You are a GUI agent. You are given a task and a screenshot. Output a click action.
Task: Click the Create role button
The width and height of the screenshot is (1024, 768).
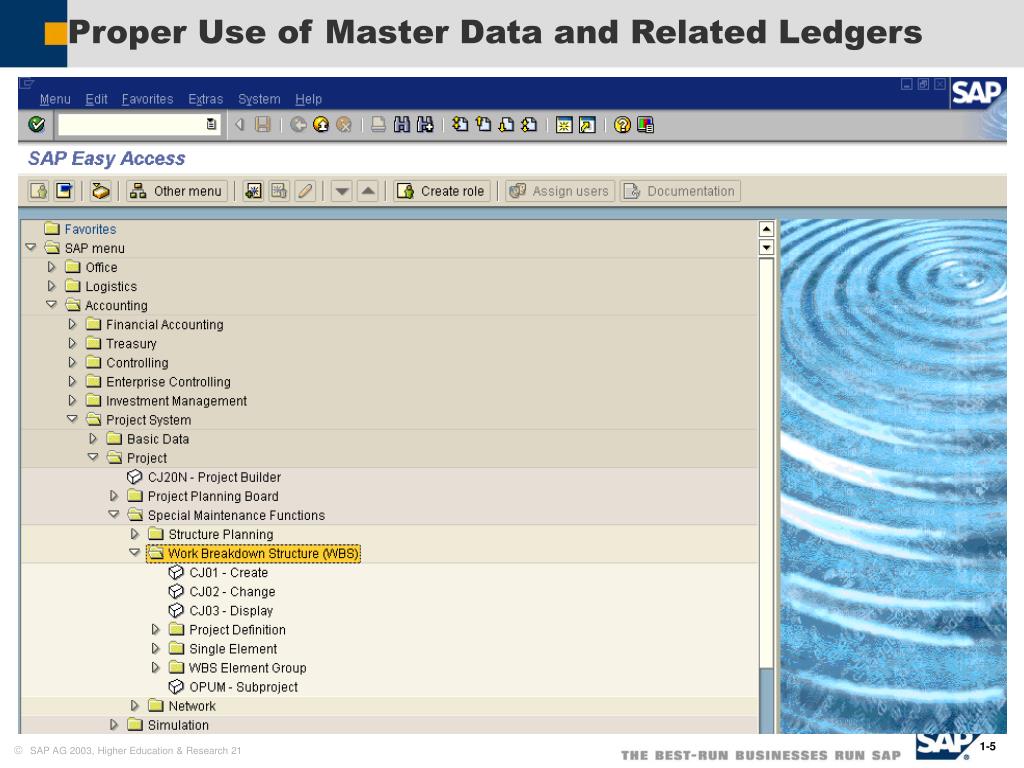(441, 191)
